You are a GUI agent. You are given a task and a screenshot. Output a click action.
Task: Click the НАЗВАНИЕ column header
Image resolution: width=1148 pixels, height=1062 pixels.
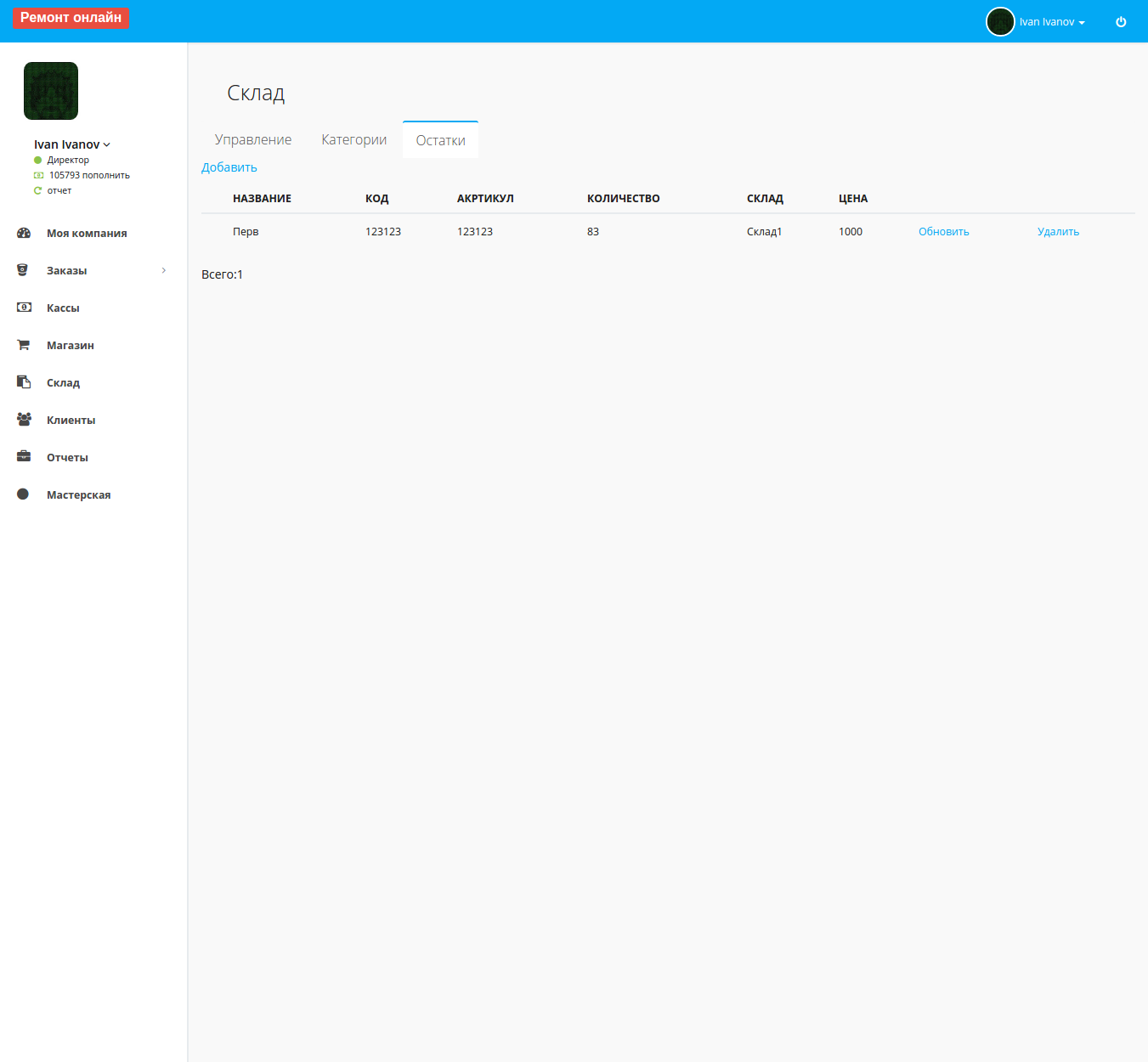coord(262,199)
